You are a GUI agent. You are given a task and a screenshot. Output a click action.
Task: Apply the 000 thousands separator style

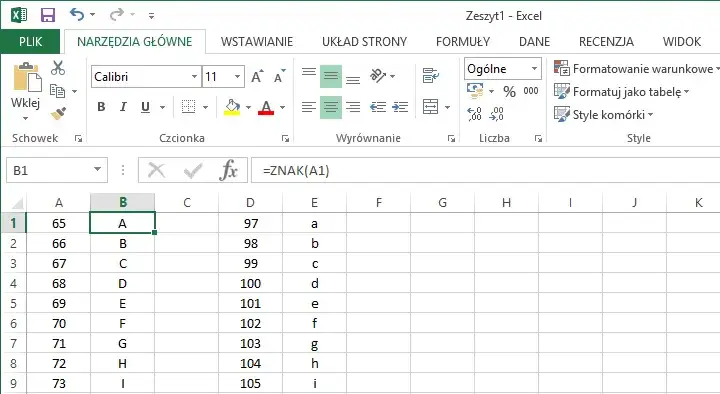coord(531,91)
